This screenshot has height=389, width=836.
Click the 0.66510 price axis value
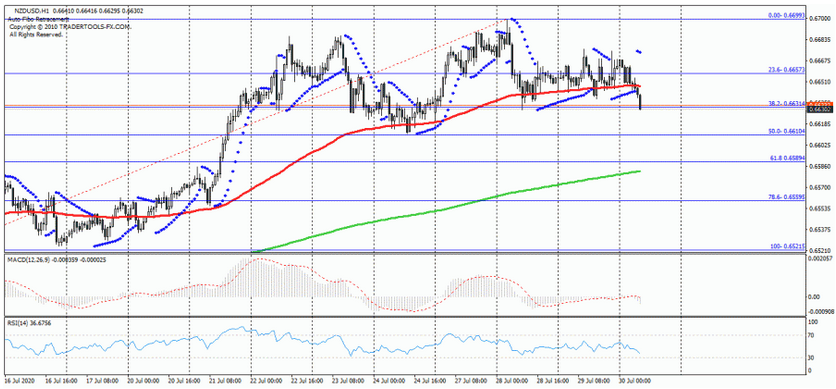pyautogui.click(x=820, y=82)
